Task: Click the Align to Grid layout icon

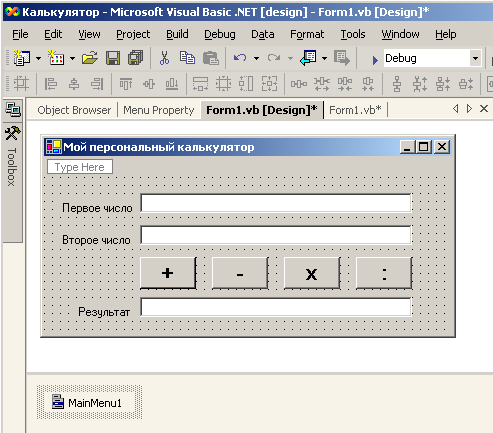Action: pyautogui.click(x=21, y=83)
